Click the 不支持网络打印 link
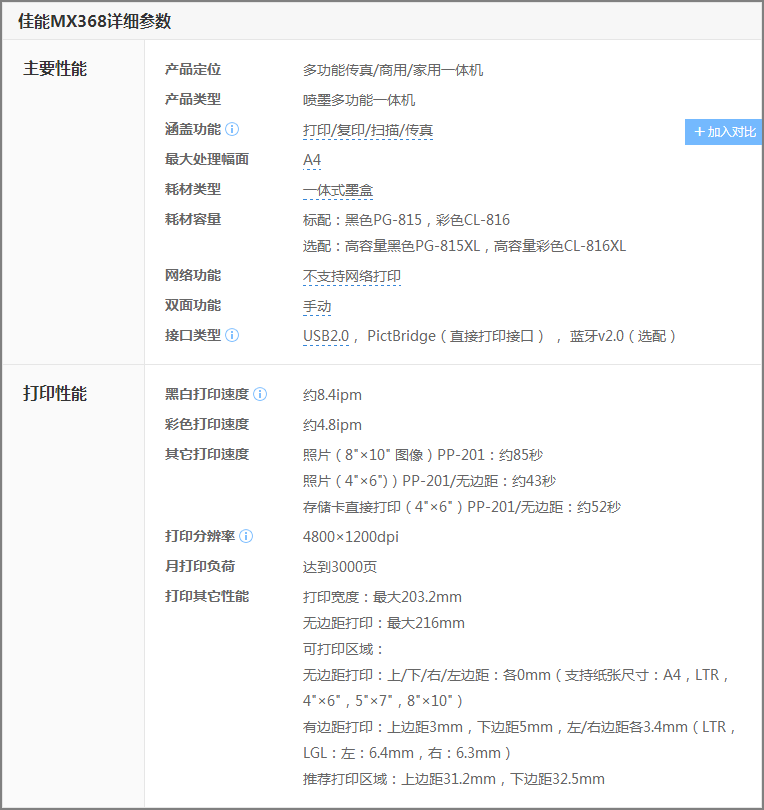The image size is (764, 810). click(x=352, y=276)
